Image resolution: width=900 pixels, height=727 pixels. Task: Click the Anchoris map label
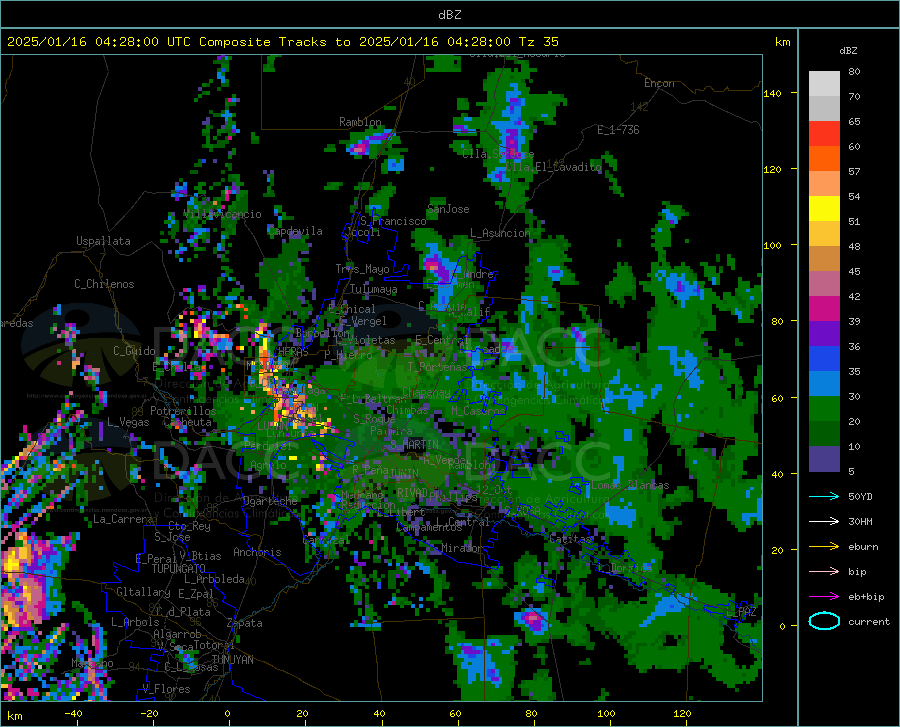point(257,553)
